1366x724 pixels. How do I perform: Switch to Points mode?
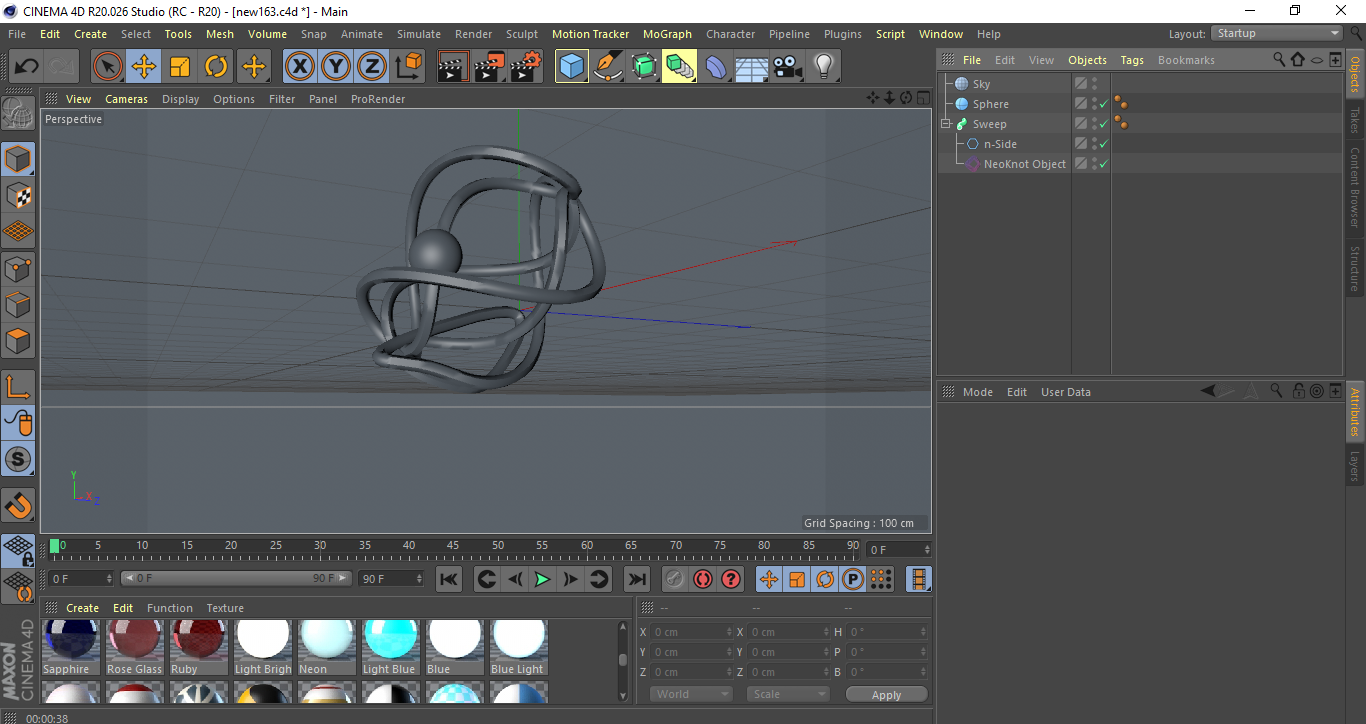point(18,268)
